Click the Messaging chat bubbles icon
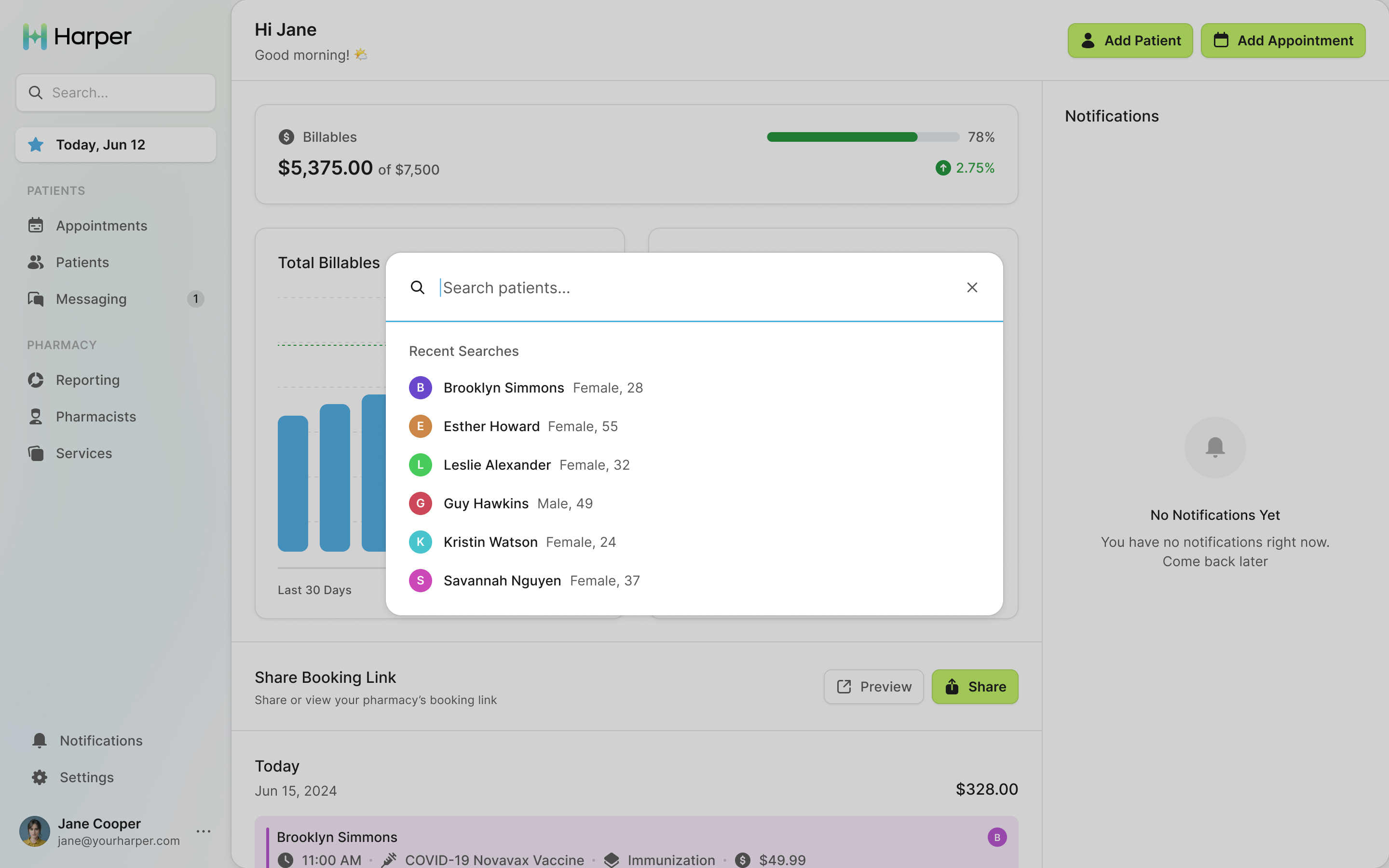Image resolution: width=1389 pixels, height=868 pixels. click(x=36, y=299)
